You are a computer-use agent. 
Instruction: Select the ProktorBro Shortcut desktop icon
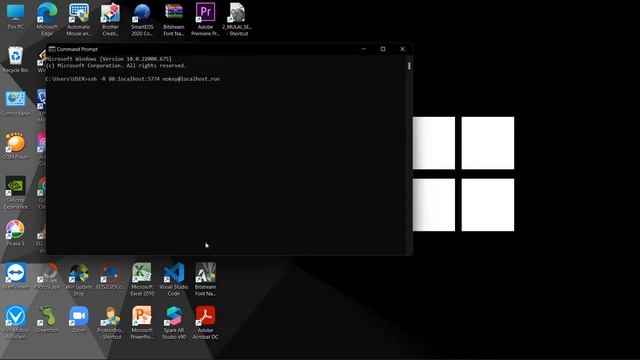pos(110,323)
